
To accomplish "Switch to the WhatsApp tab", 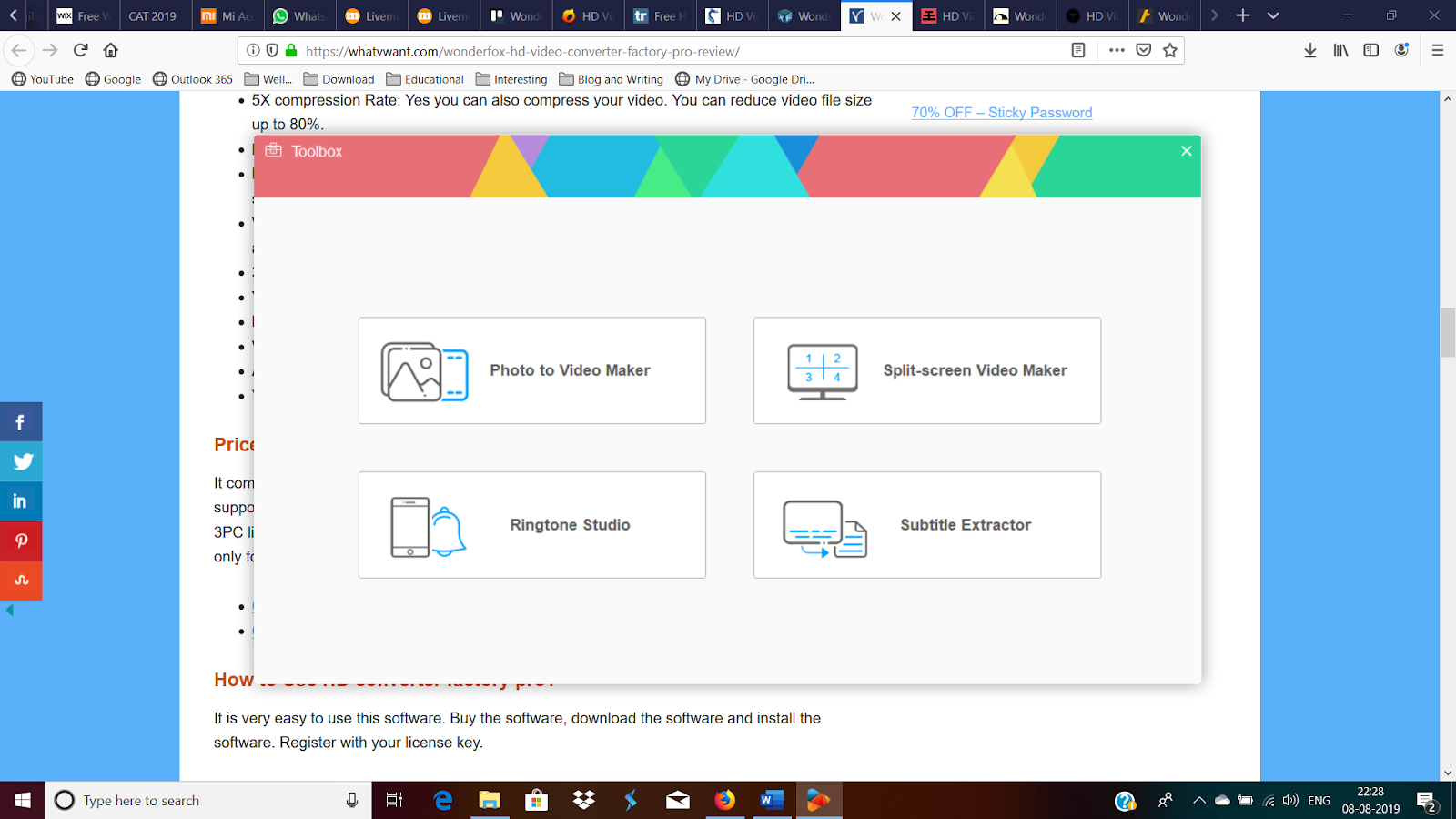I will pos(299,15).
